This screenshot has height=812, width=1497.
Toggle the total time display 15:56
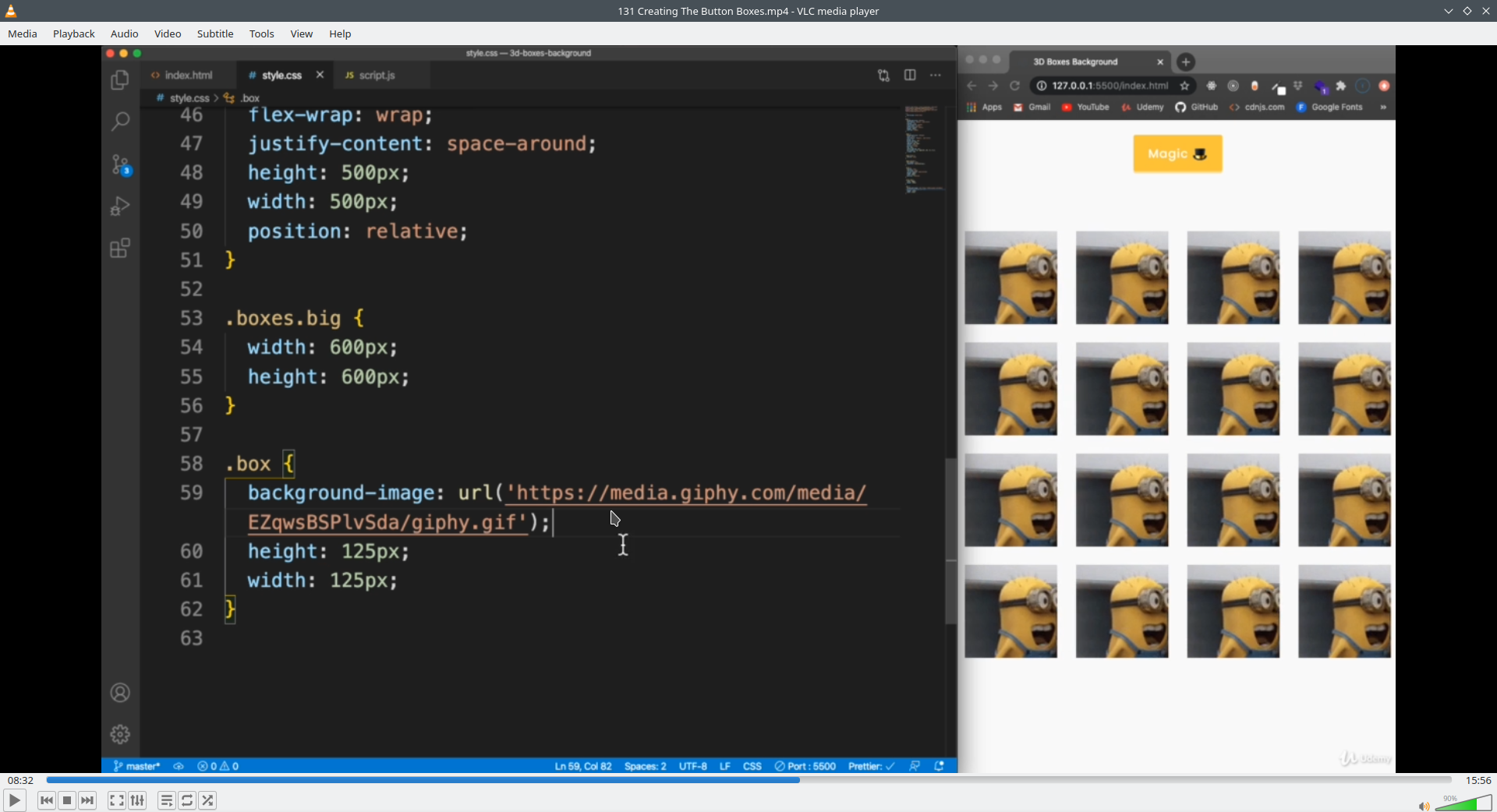(x=1478, y=780)
